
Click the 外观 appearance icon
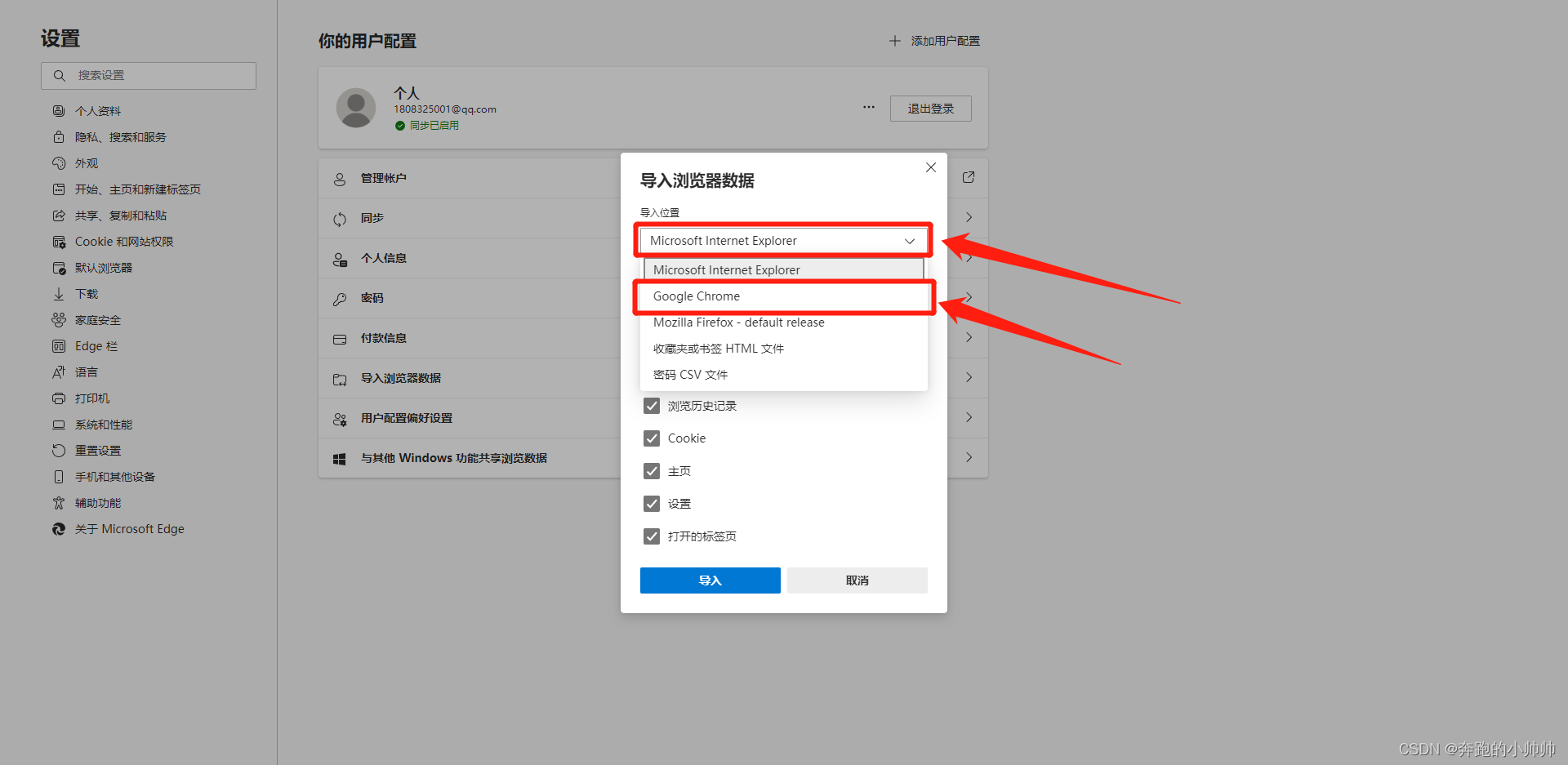point(59,163)
